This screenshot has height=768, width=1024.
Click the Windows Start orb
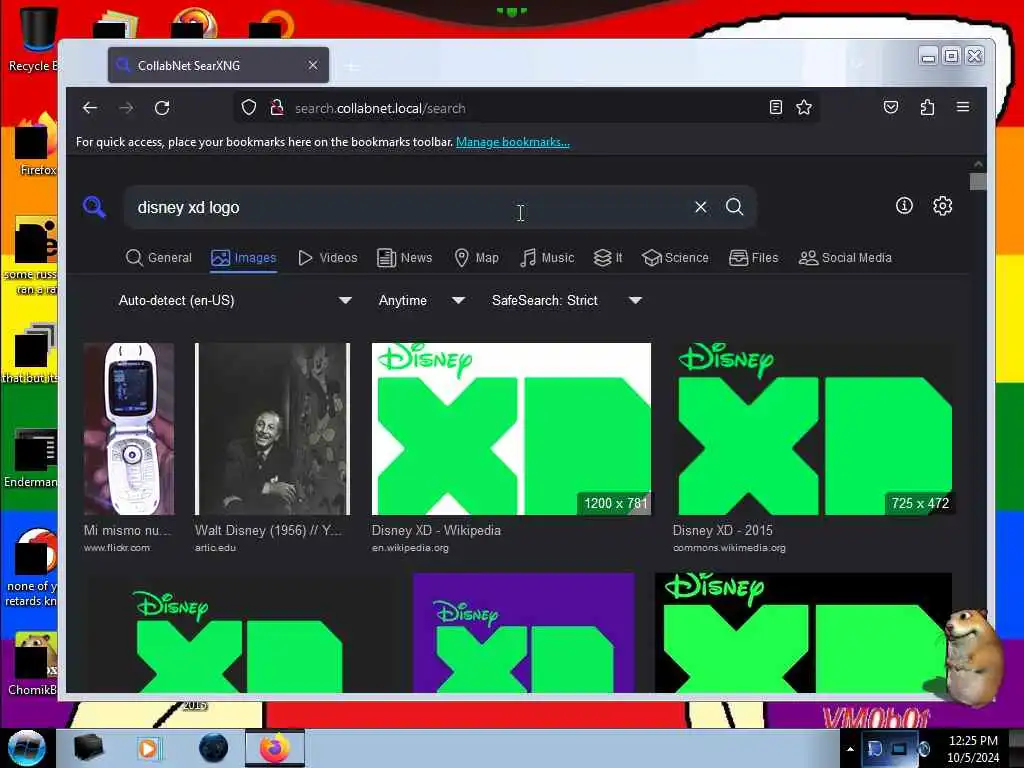pos(27,748)
